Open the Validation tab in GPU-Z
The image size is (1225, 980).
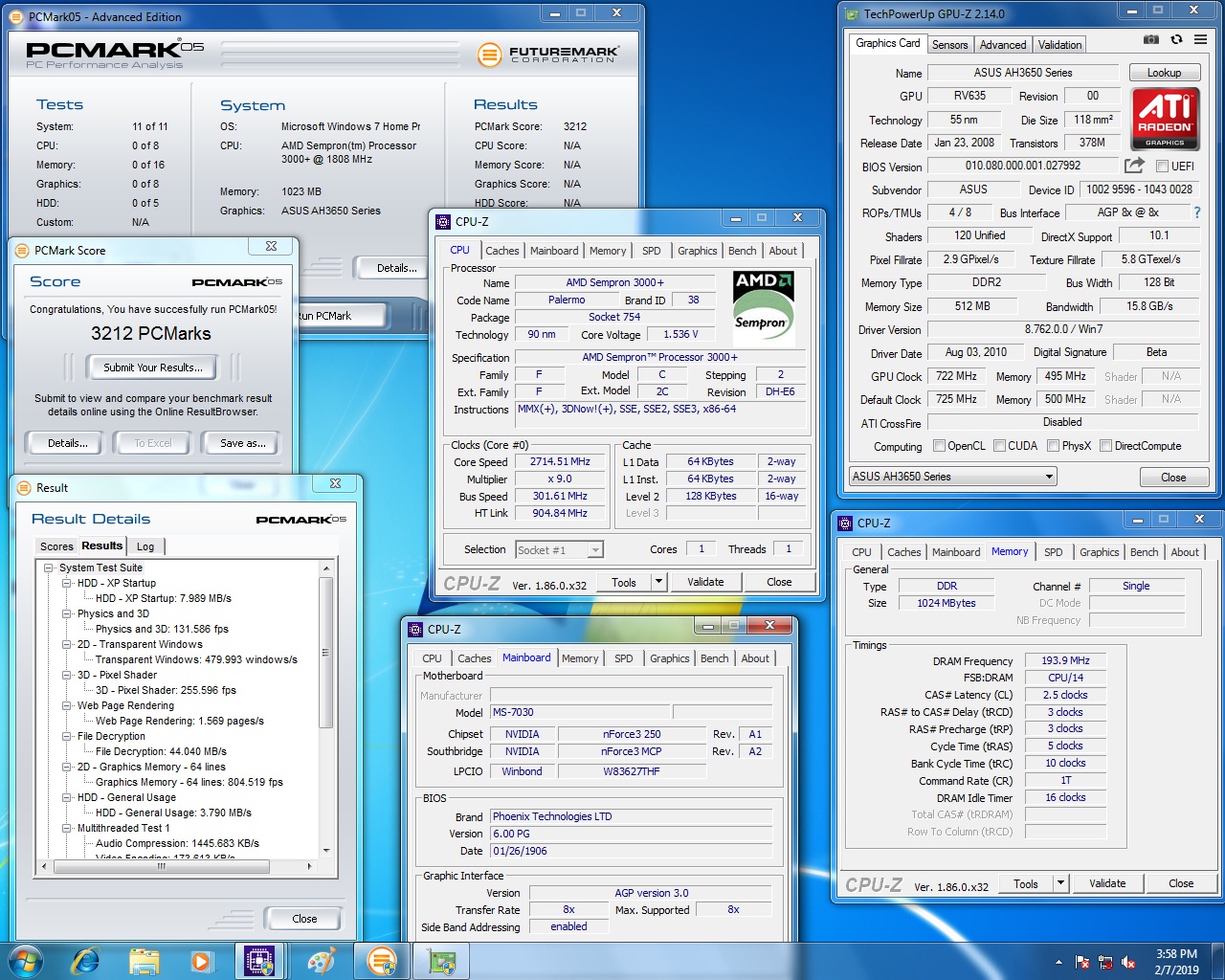coord(1059,45)
